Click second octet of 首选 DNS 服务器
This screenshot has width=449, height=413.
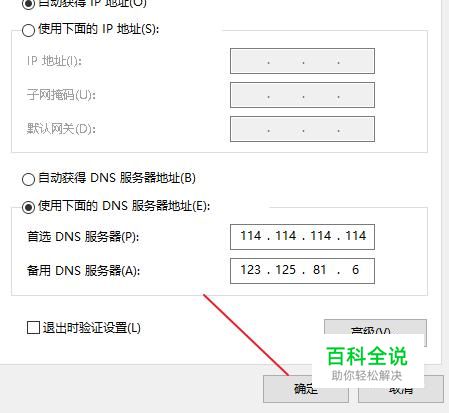[286, 236]
